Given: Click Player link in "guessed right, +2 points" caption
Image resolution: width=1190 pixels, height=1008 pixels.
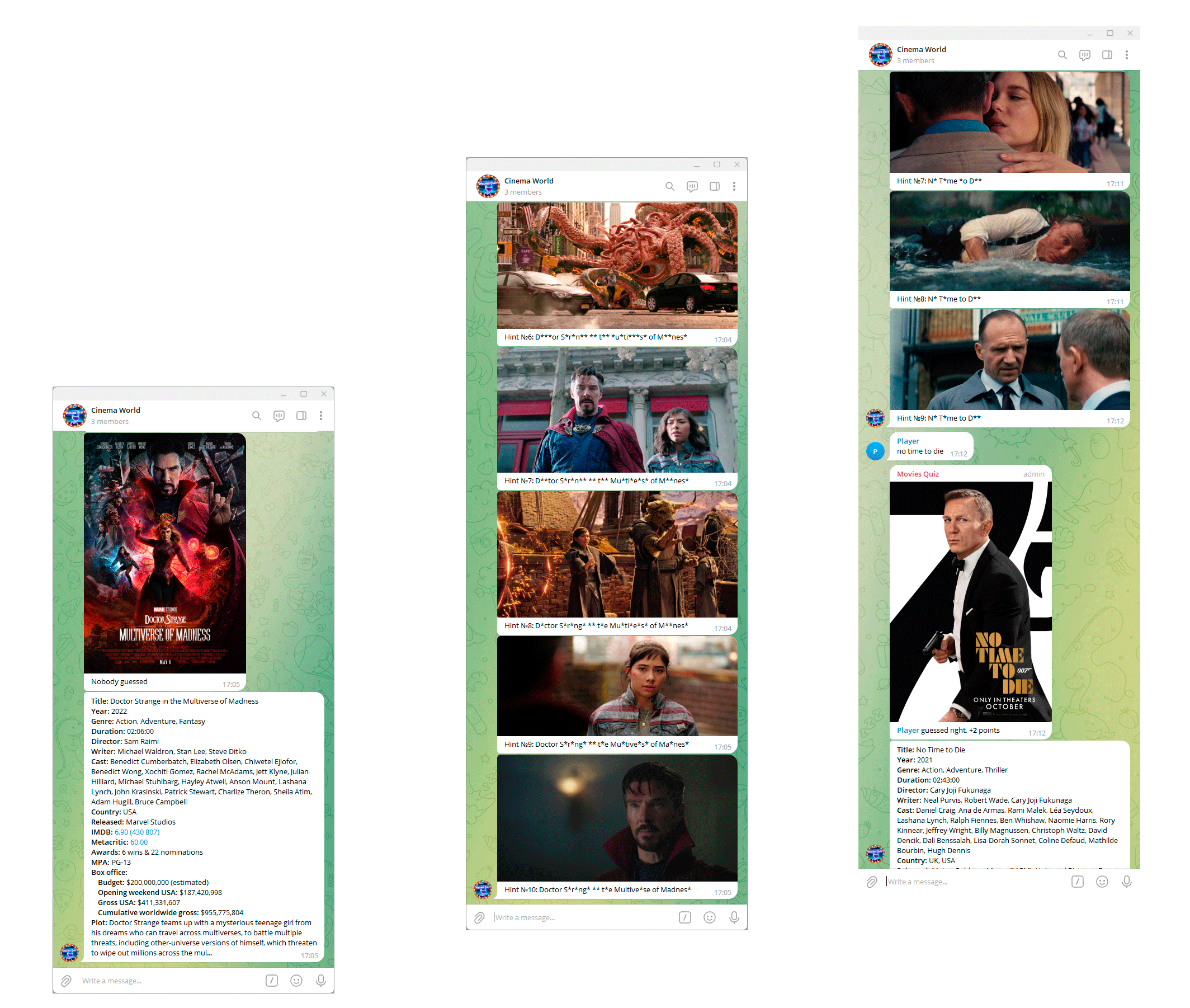Looking at the screenshot, I should [x=908, y=731].
